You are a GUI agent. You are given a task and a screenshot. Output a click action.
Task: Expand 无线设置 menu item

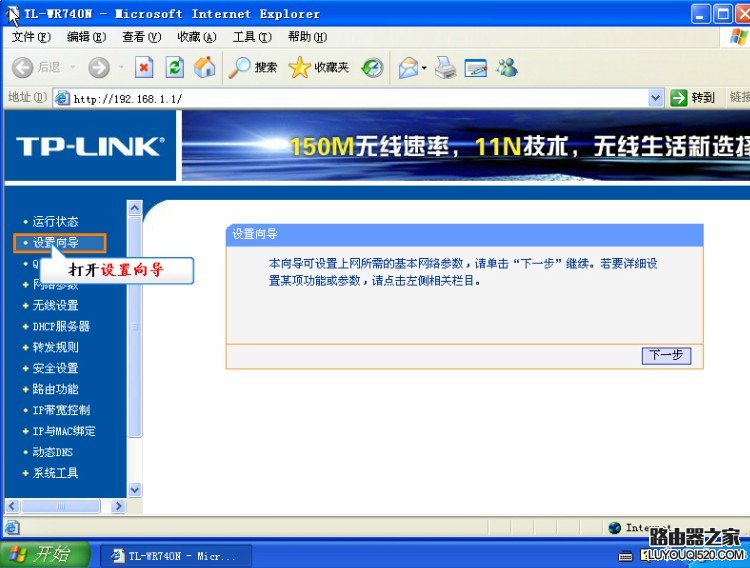click(x=55, y=305)
